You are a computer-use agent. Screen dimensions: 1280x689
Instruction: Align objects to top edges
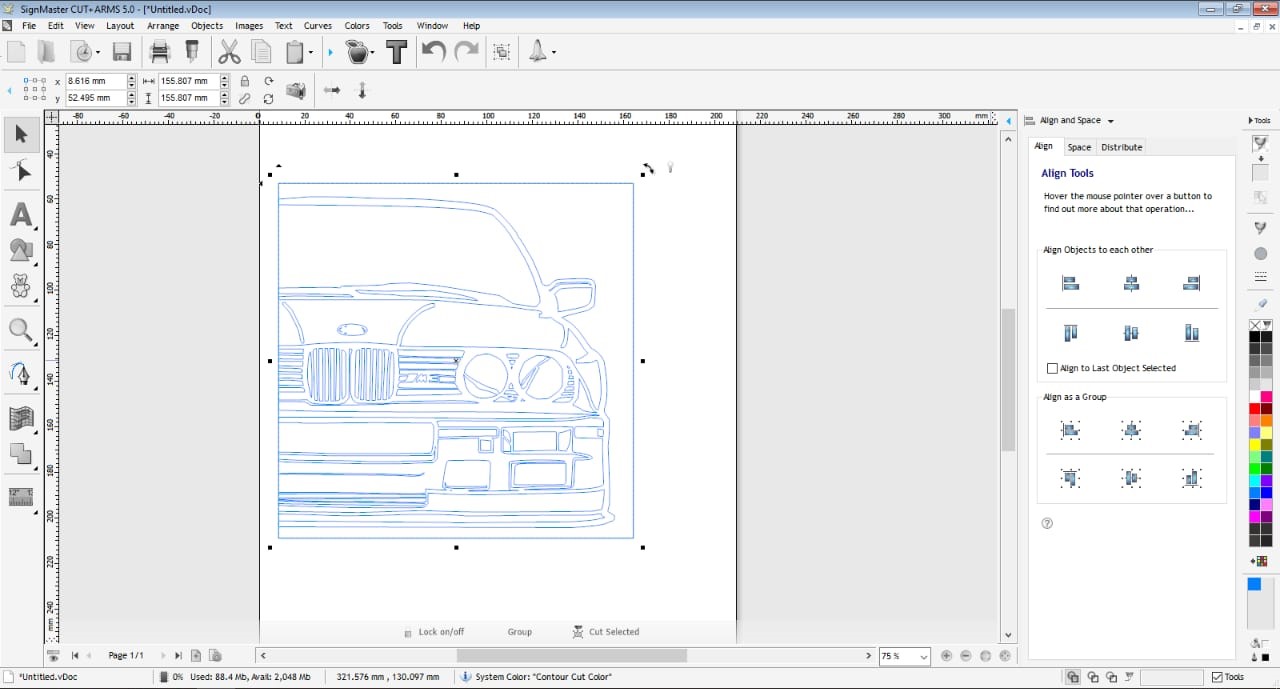[1071, 333]
